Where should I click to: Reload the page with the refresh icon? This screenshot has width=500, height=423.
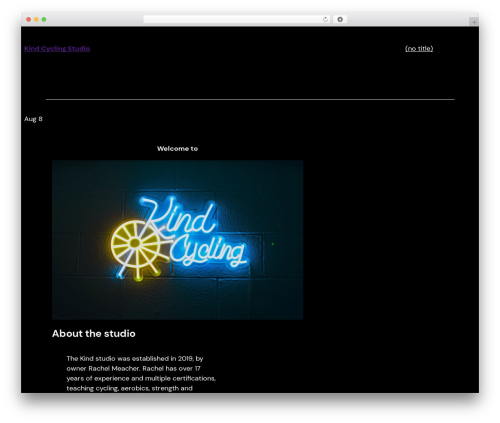click(325, 20)
